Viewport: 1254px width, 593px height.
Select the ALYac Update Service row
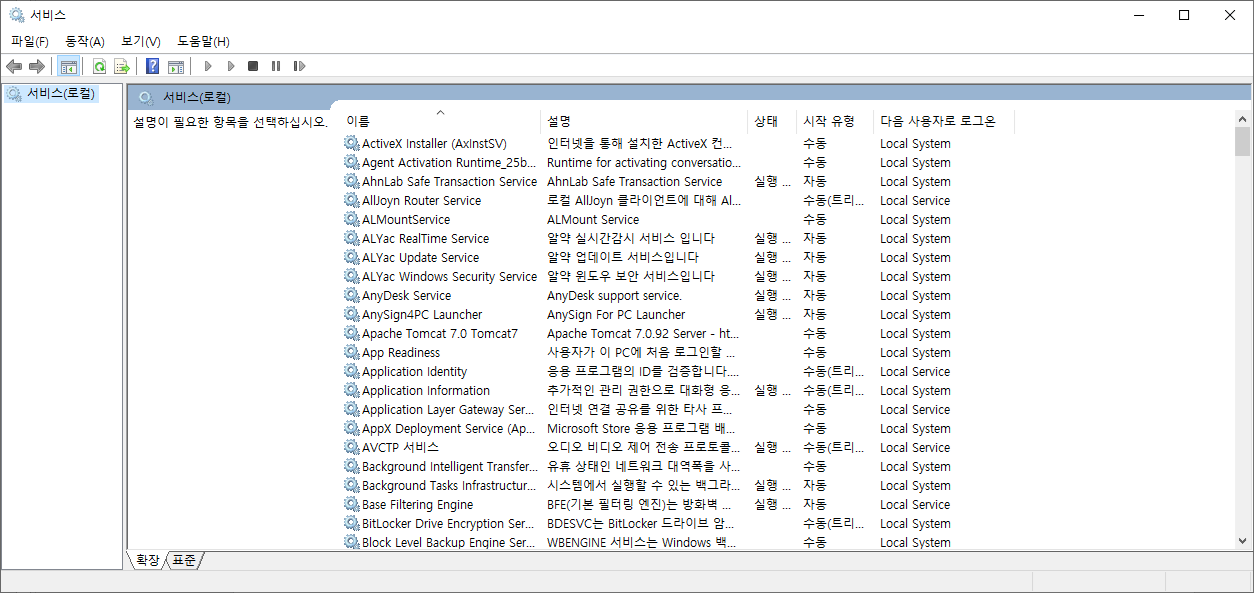coord(677,257)
